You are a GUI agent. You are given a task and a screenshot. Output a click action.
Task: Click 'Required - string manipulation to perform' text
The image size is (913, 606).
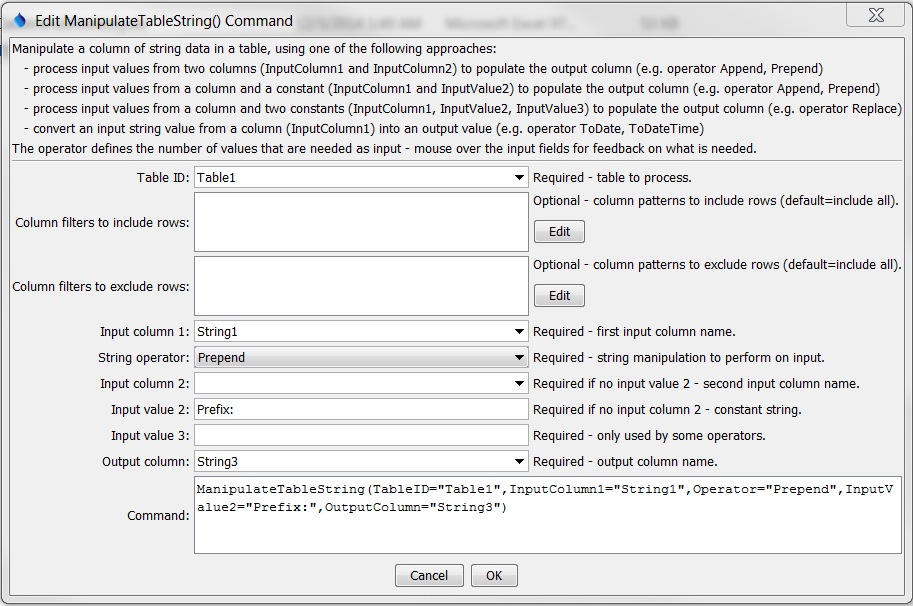[679, 357]
